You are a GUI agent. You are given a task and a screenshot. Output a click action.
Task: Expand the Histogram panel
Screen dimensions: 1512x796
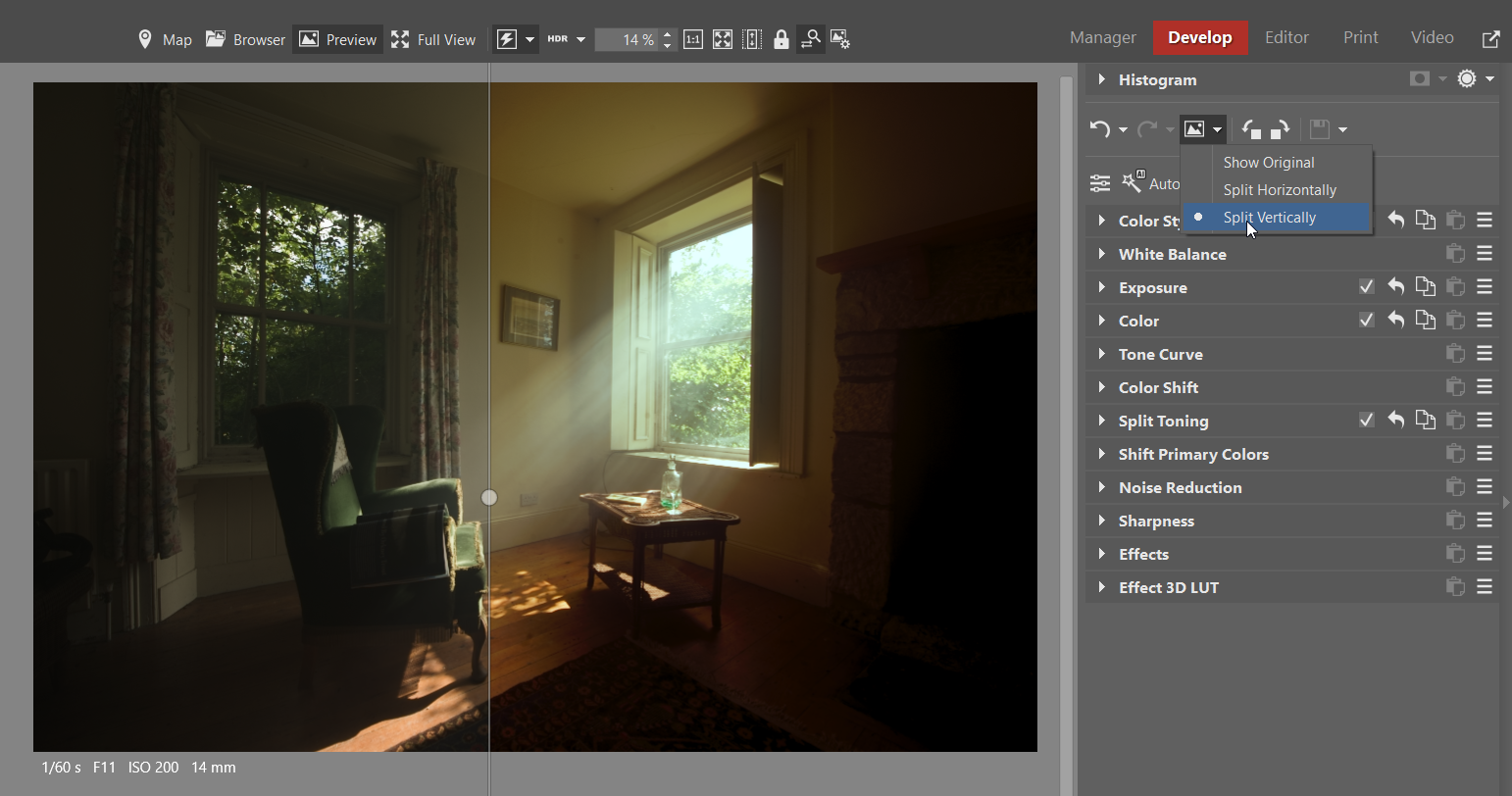1102,79
